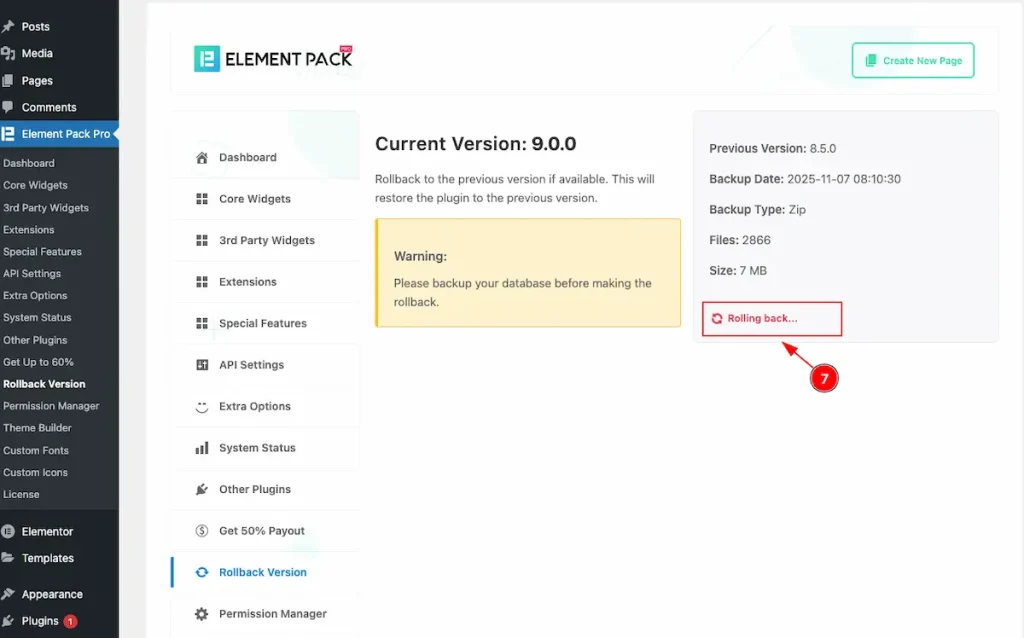The width and height of the screenshot is (1024, 638).
Task: Click the API Settings icon
Action: (202, 365)
